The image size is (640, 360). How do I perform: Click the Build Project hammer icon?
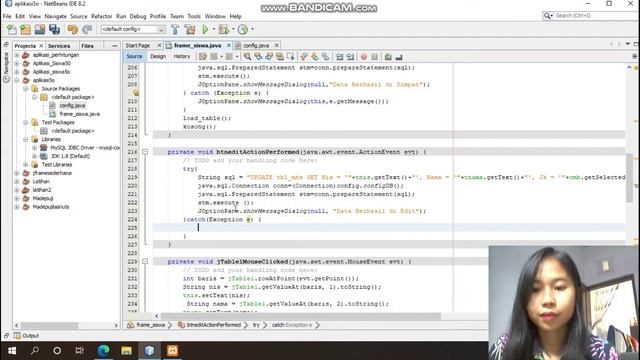coord(175,29)
